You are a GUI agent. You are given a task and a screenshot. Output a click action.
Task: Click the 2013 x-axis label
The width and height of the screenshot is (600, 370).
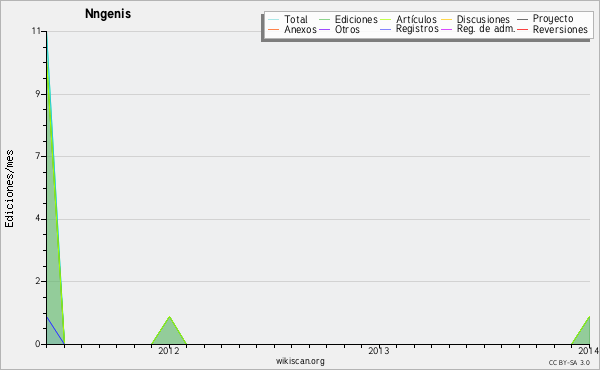point(378,350)
